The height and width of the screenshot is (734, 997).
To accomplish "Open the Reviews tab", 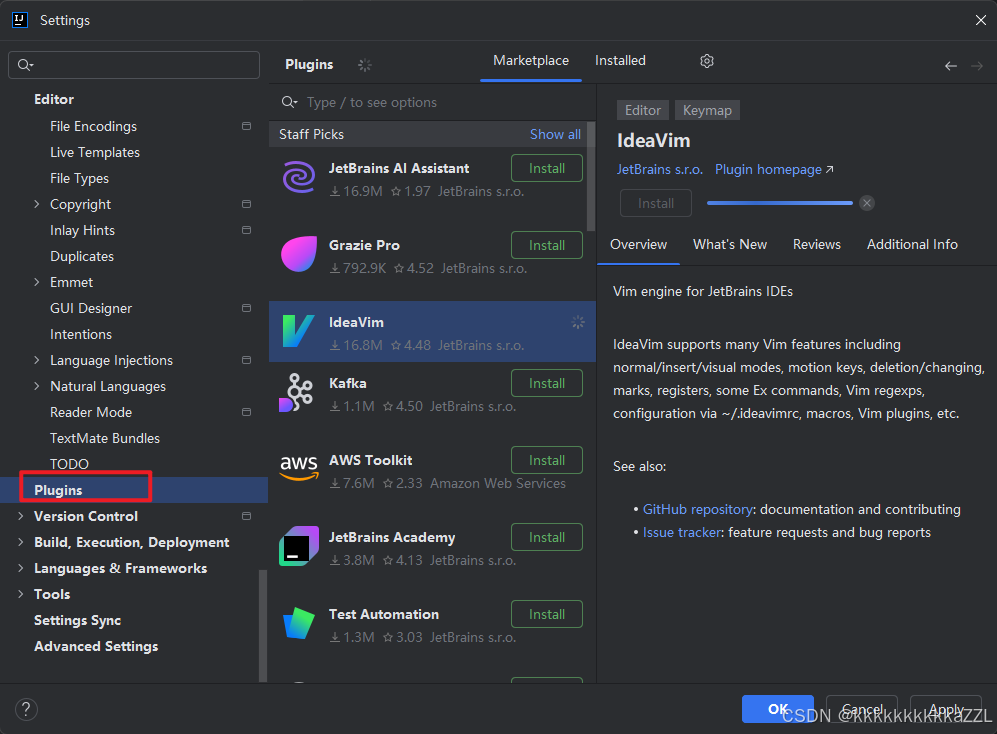I will [816, 244].
